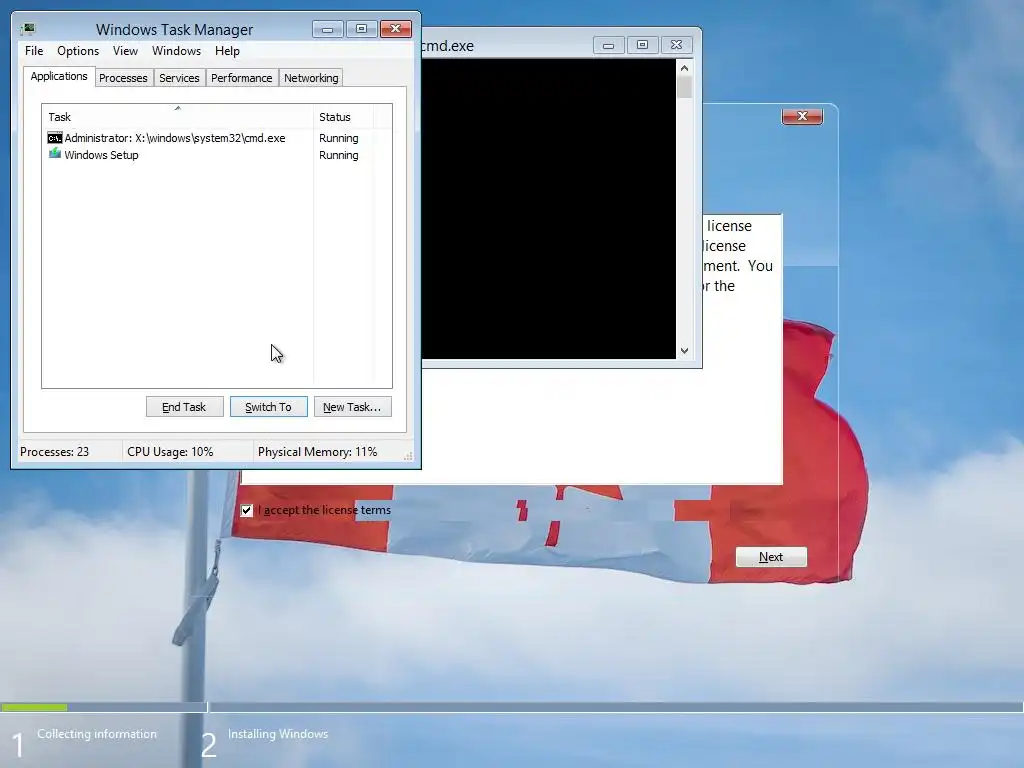Switch to the Performance tab
This screenshot has width=1024, height=768.
pos(242,78)
